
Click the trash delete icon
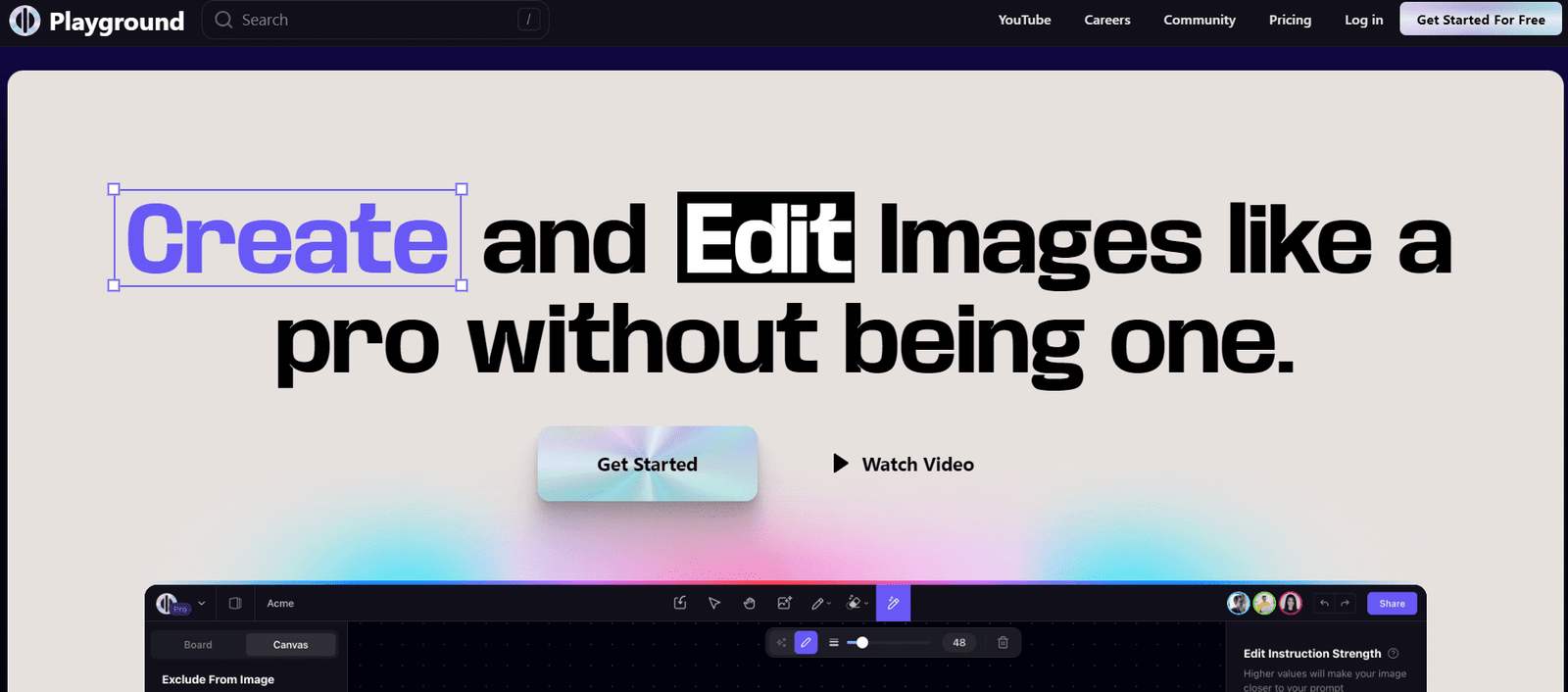point(1003,643)
